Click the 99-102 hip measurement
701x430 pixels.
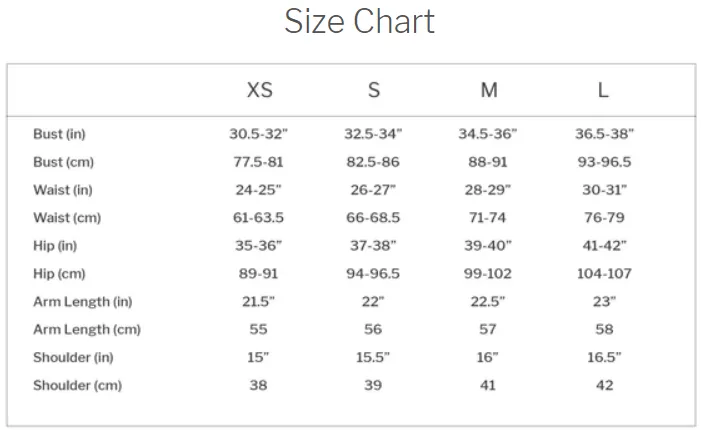(488, 274)
